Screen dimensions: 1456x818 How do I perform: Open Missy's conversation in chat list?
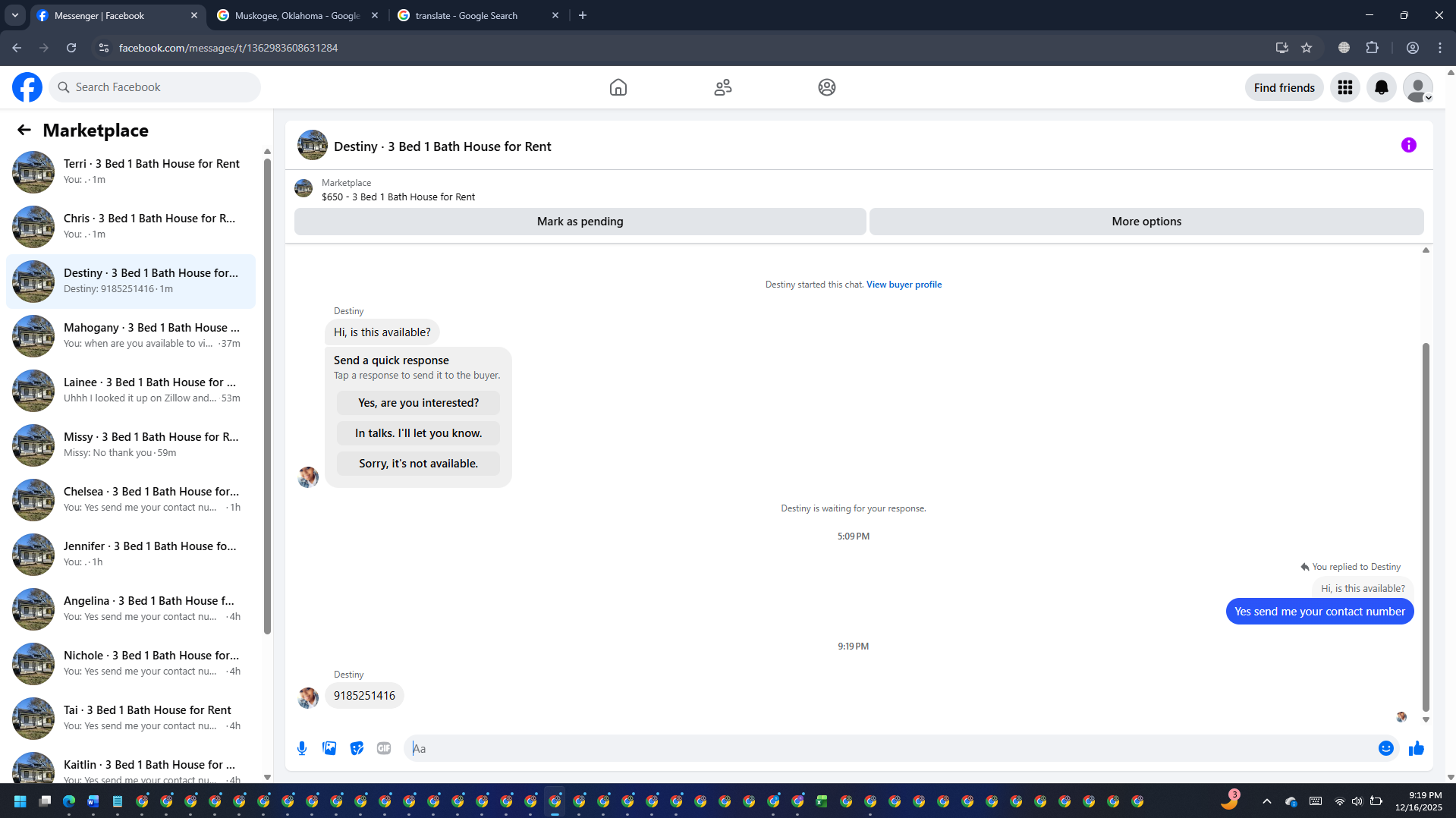131,445
